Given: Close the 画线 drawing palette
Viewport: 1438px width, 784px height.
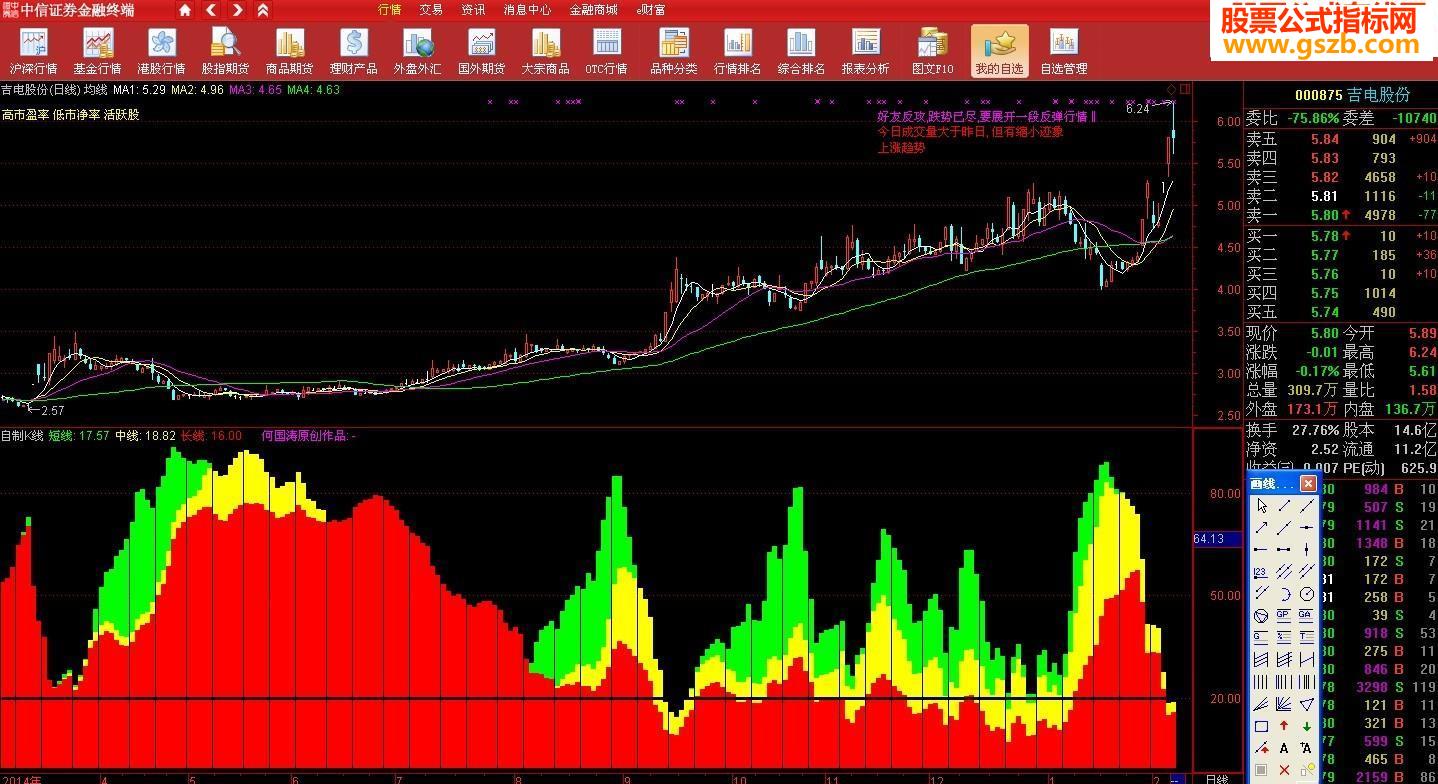Looking at the screenshot, I should (x=1308, y=484).
